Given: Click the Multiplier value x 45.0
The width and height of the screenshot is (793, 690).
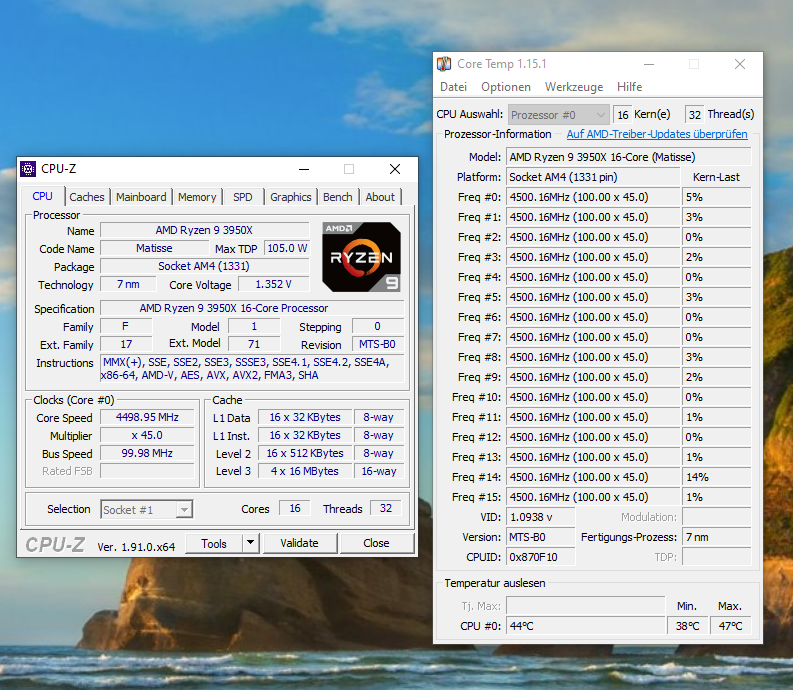Looking at the screenshot, I should tap(147, 436).
